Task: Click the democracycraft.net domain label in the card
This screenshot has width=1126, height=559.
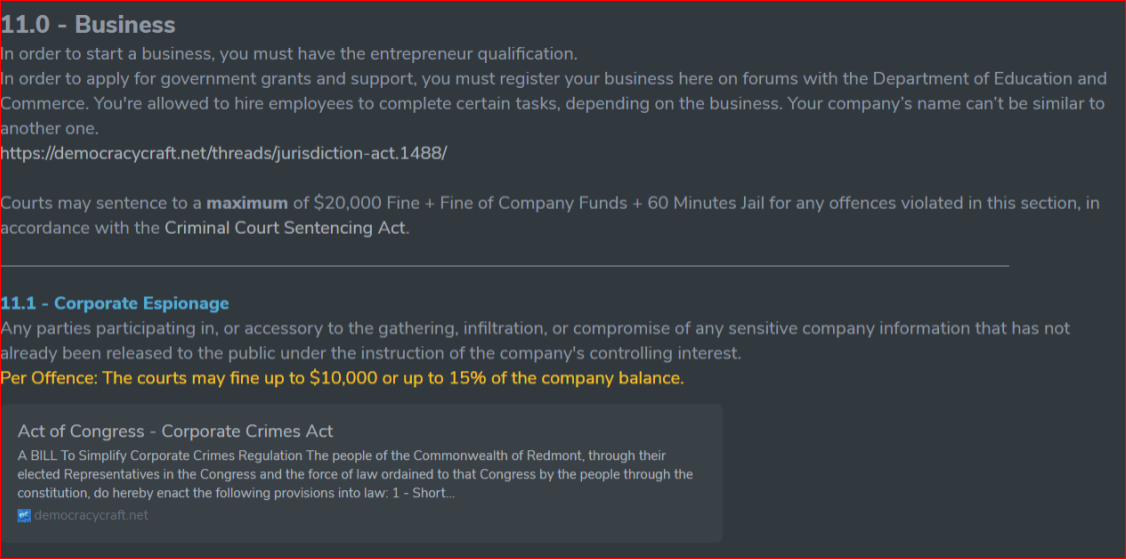Action: (91, 515)
